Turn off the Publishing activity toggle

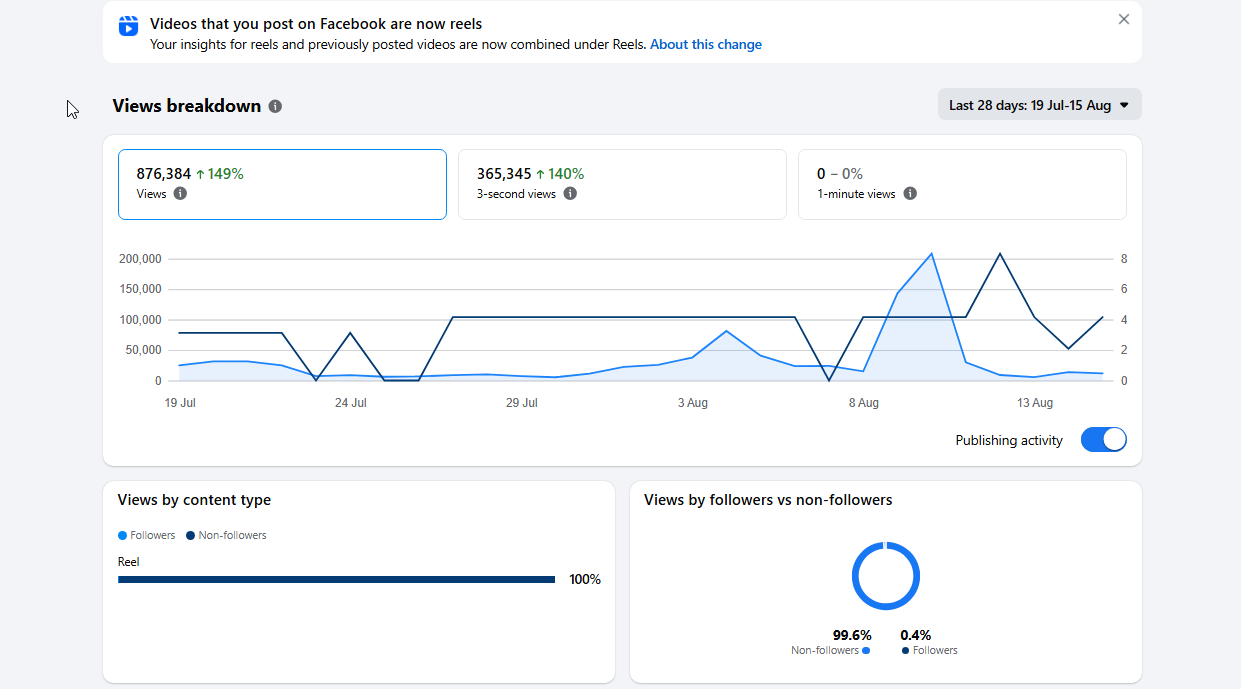(x=1104, y=440)
